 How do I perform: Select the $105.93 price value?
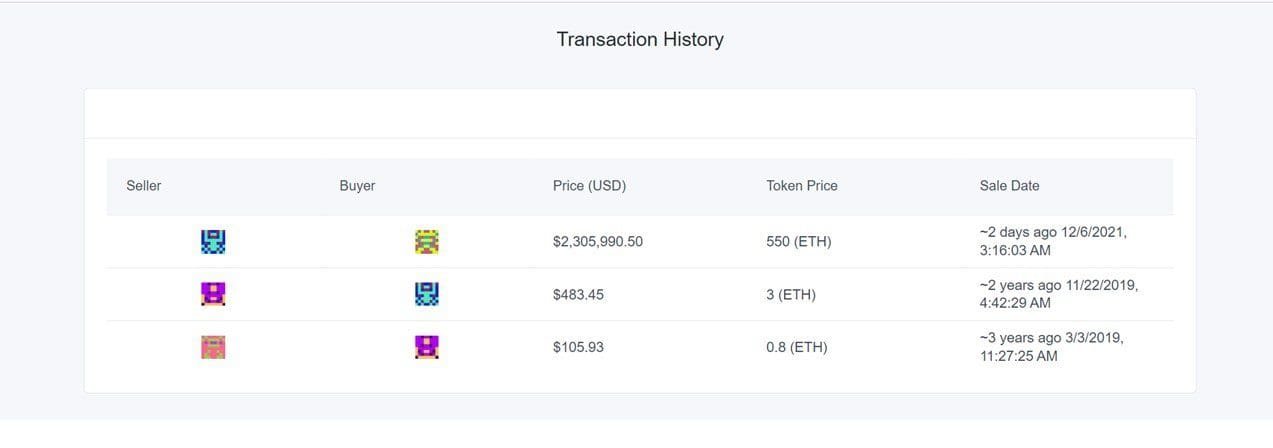coord(578,348)
